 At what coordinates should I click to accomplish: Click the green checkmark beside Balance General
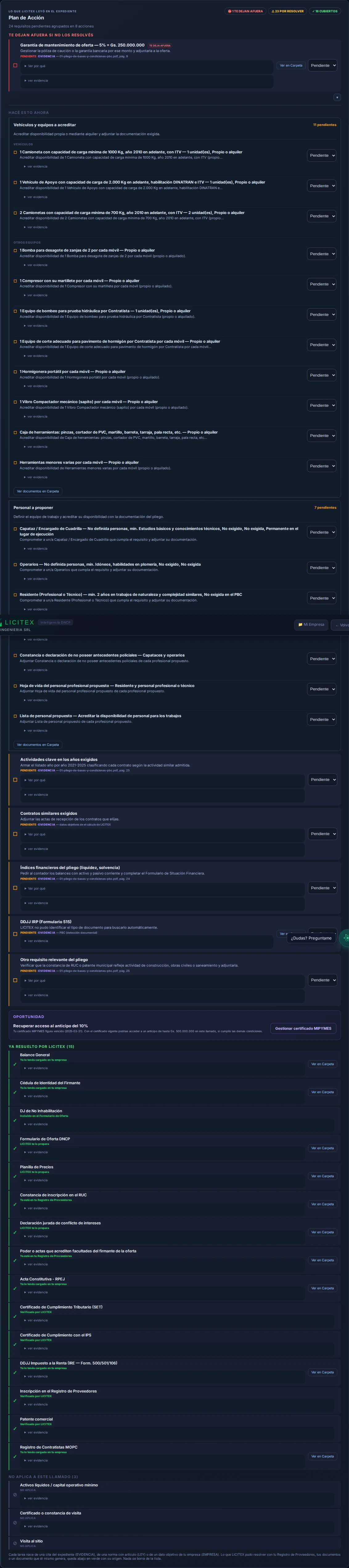[15, 1064]
